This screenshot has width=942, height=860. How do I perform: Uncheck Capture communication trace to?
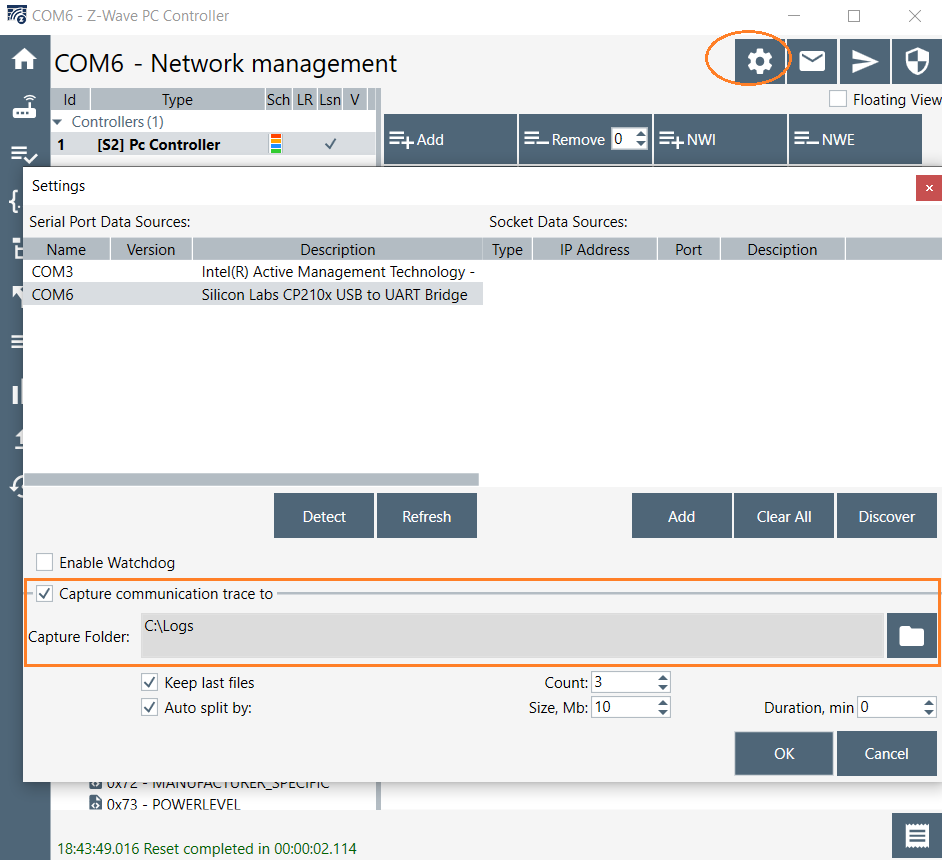pos(45,594)
